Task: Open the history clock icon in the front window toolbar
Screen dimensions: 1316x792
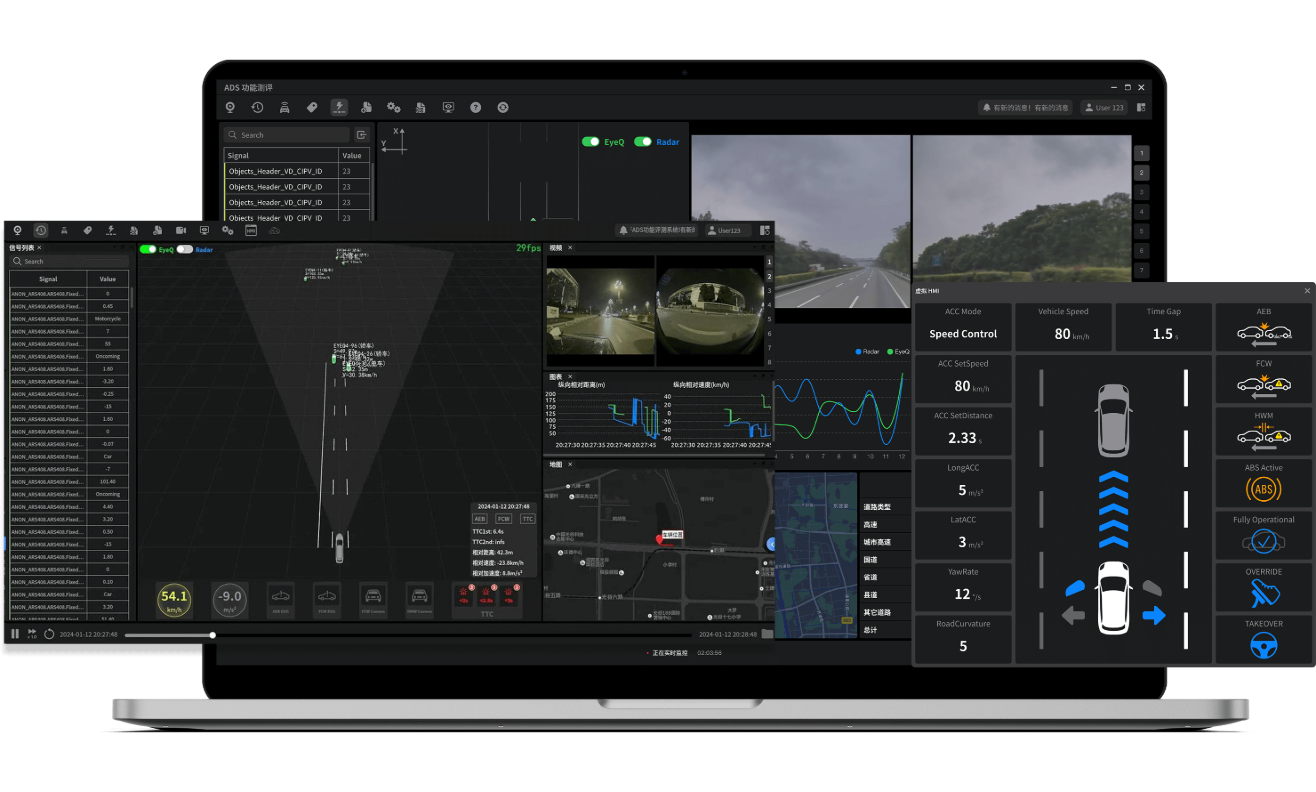Action: 41,230
